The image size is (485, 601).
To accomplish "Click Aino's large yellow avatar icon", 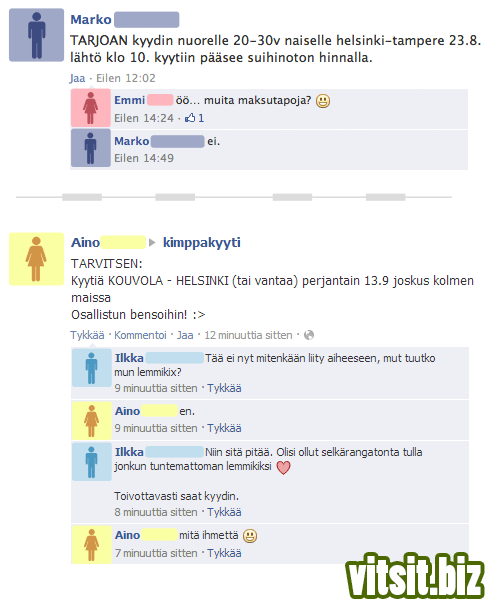I will pyautogui.click(x=36, y=259).
